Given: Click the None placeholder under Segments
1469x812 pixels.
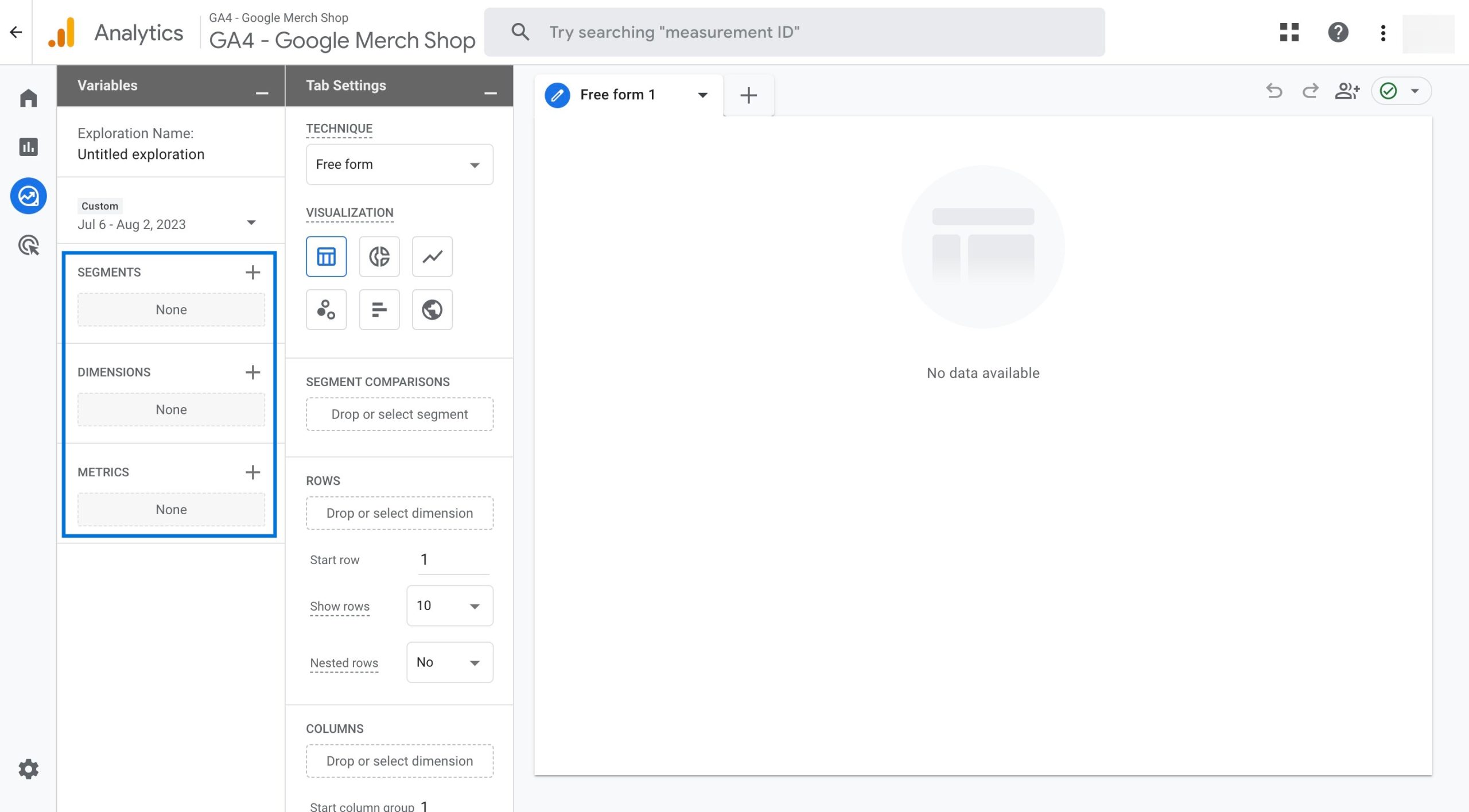Looking at the screenshot, I should pos(171,310).
